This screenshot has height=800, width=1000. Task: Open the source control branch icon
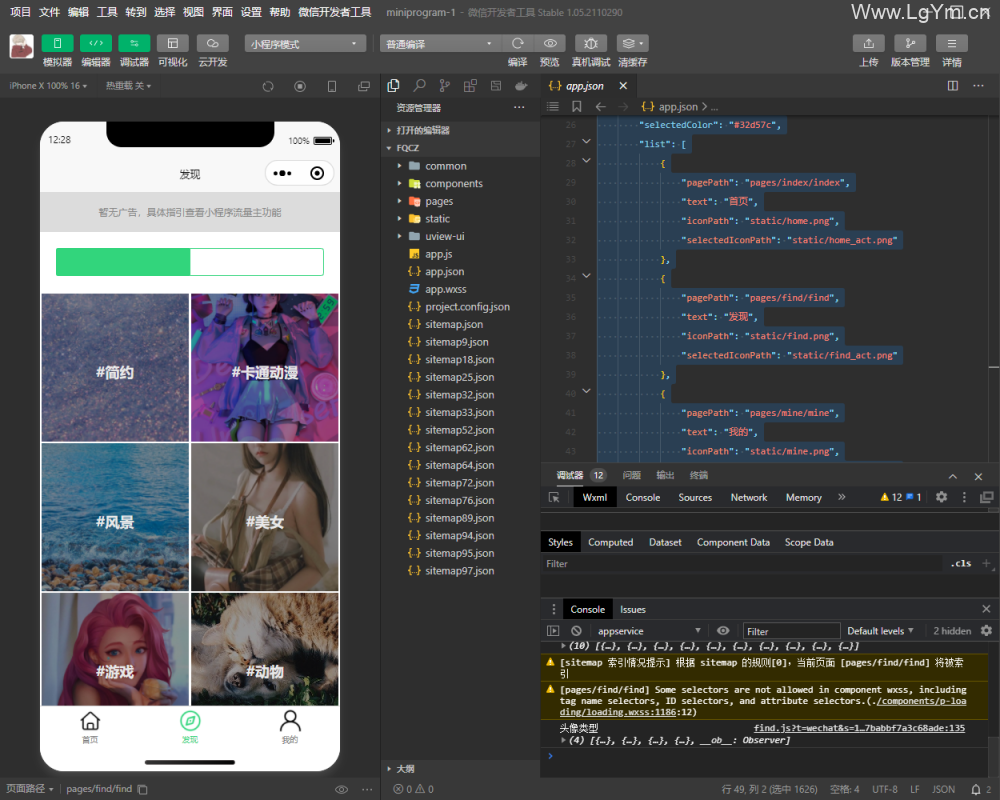(x=445, y=85)
